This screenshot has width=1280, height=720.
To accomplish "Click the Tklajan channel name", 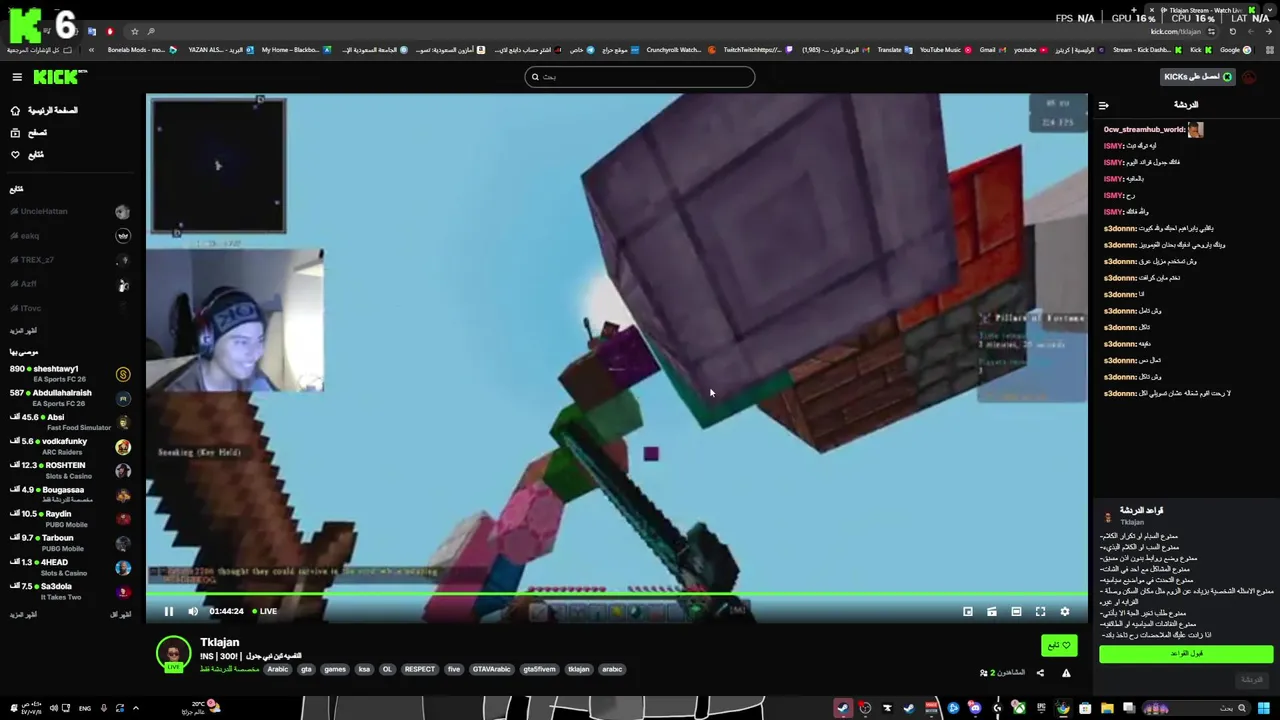I will [x=220, y=642].
